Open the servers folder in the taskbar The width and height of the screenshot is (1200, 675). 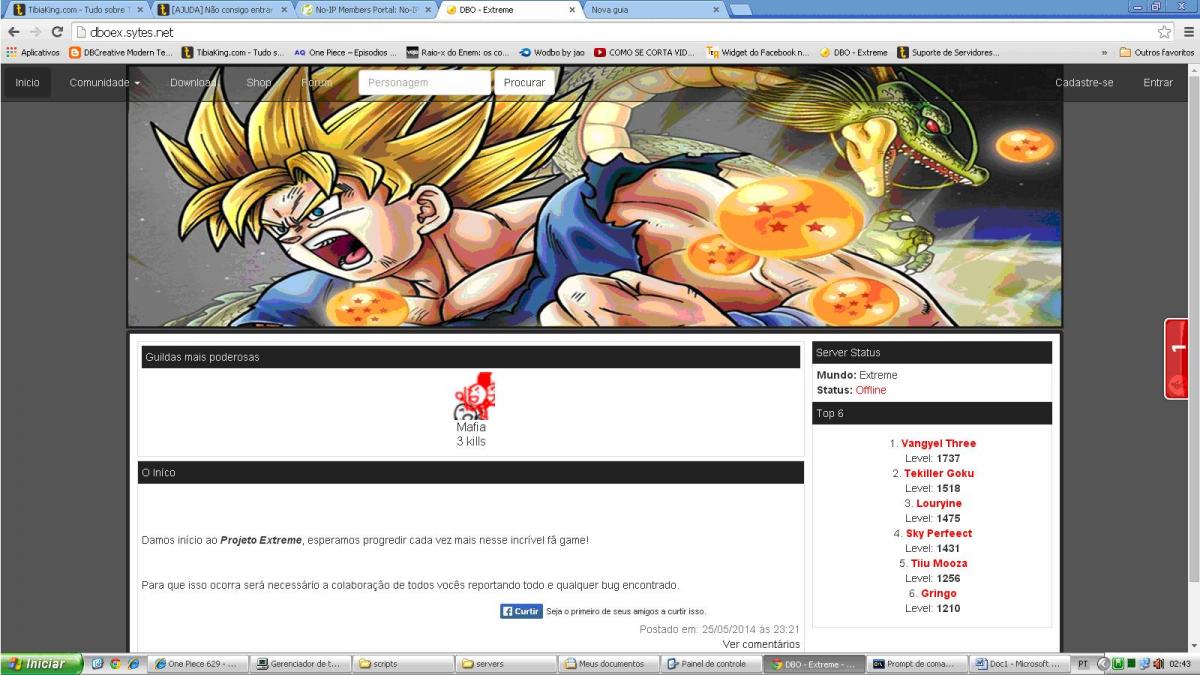(505, 664)
